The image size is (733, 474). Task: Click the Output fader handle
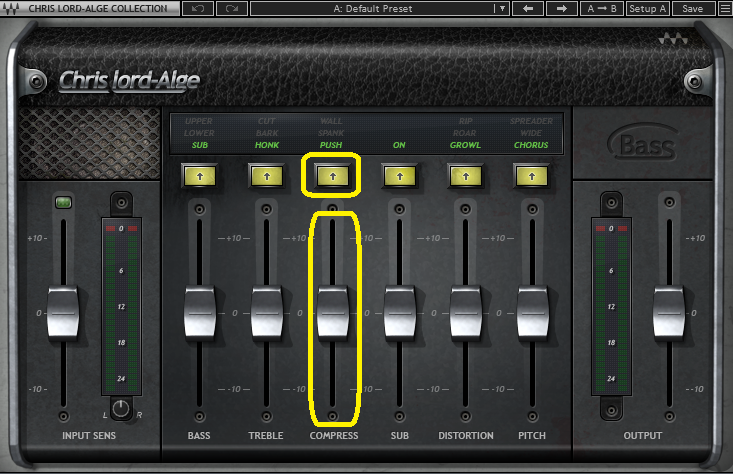pyautogui.click(x=667, y=312)
